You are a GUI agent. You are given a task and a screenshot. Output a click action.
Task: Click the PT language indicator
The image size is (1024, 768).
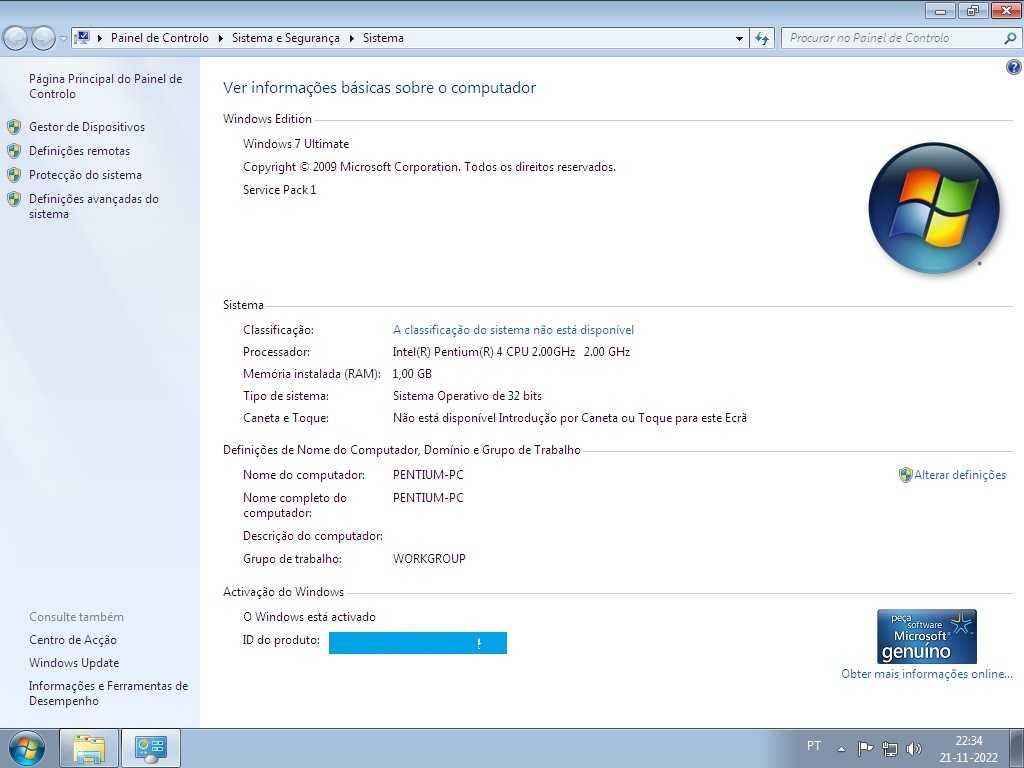click(x=814, y=746)
